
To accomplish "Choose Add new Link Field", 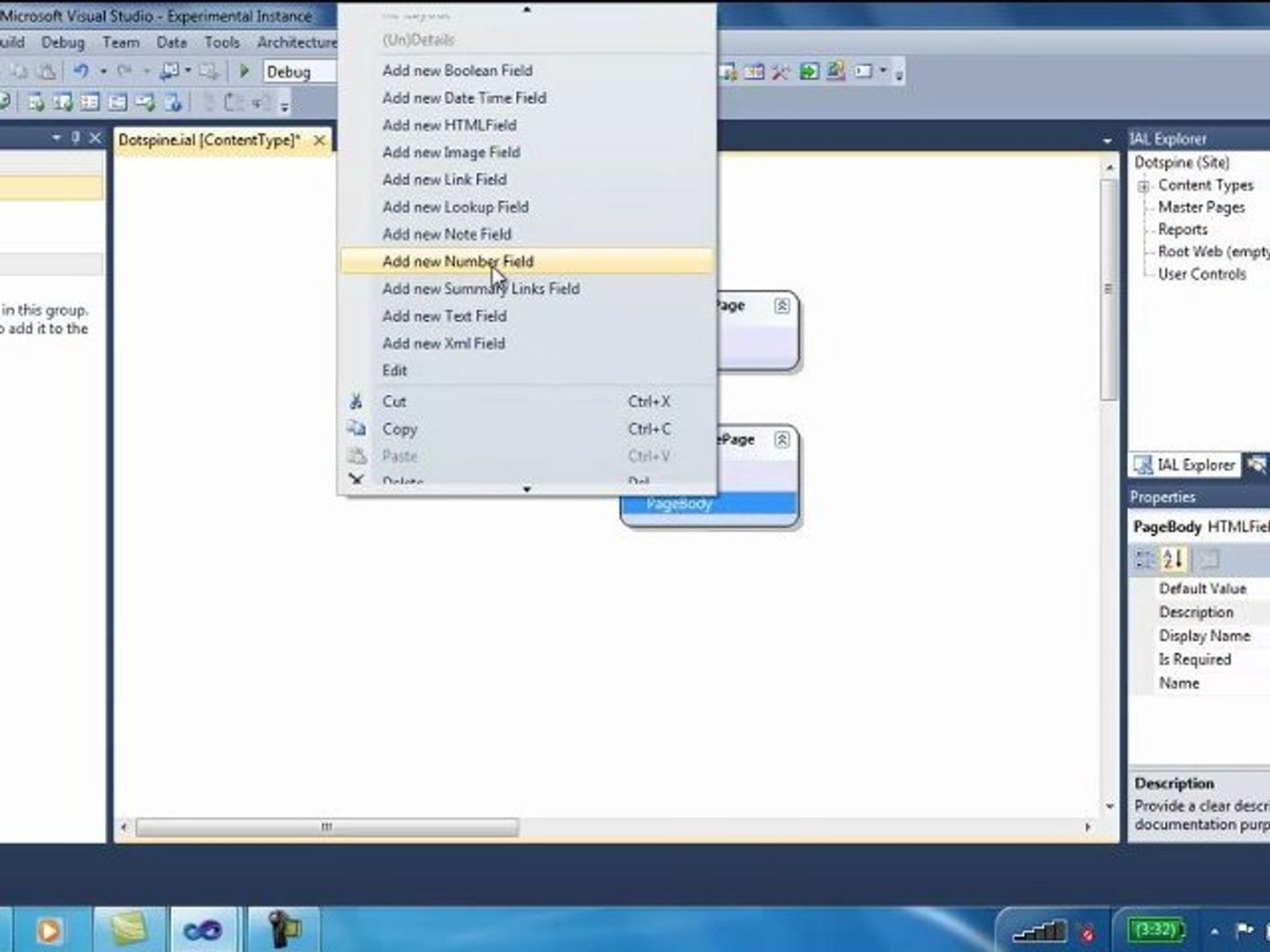I will coord(527,180).
